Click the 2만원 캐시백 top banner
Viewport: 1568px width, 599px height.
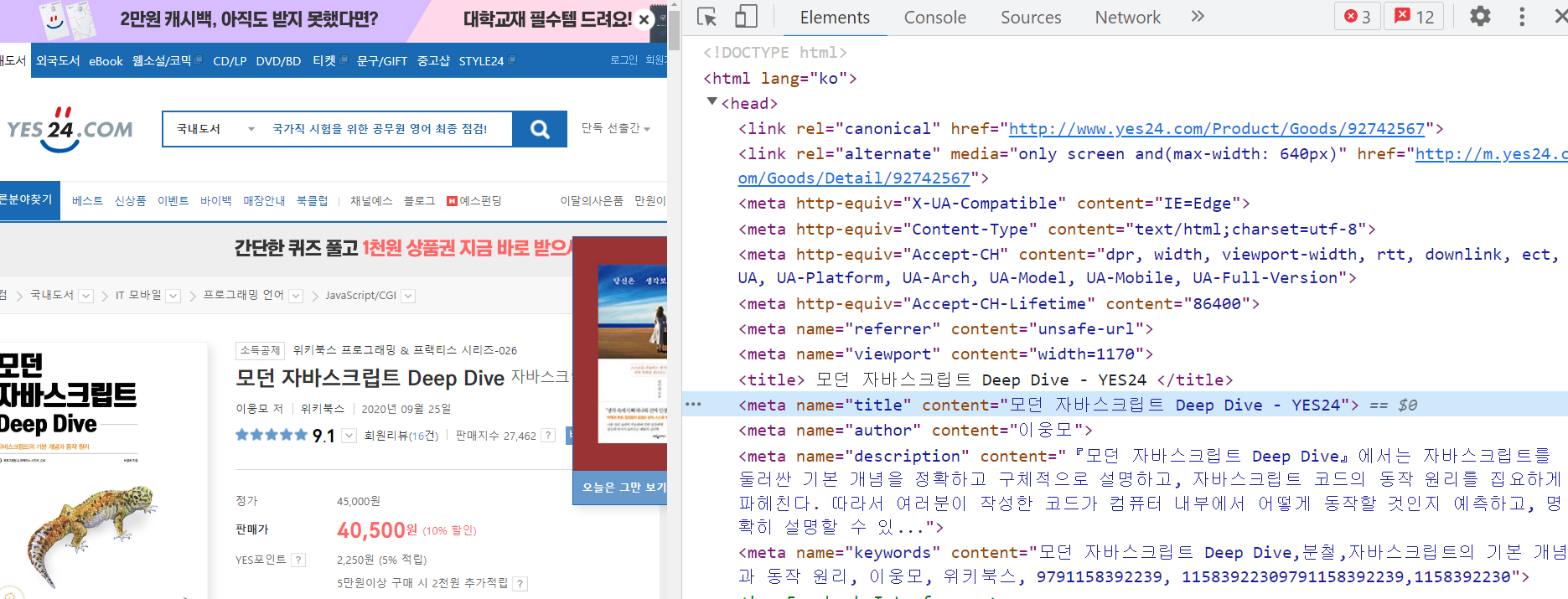click(x=247, y=19)
